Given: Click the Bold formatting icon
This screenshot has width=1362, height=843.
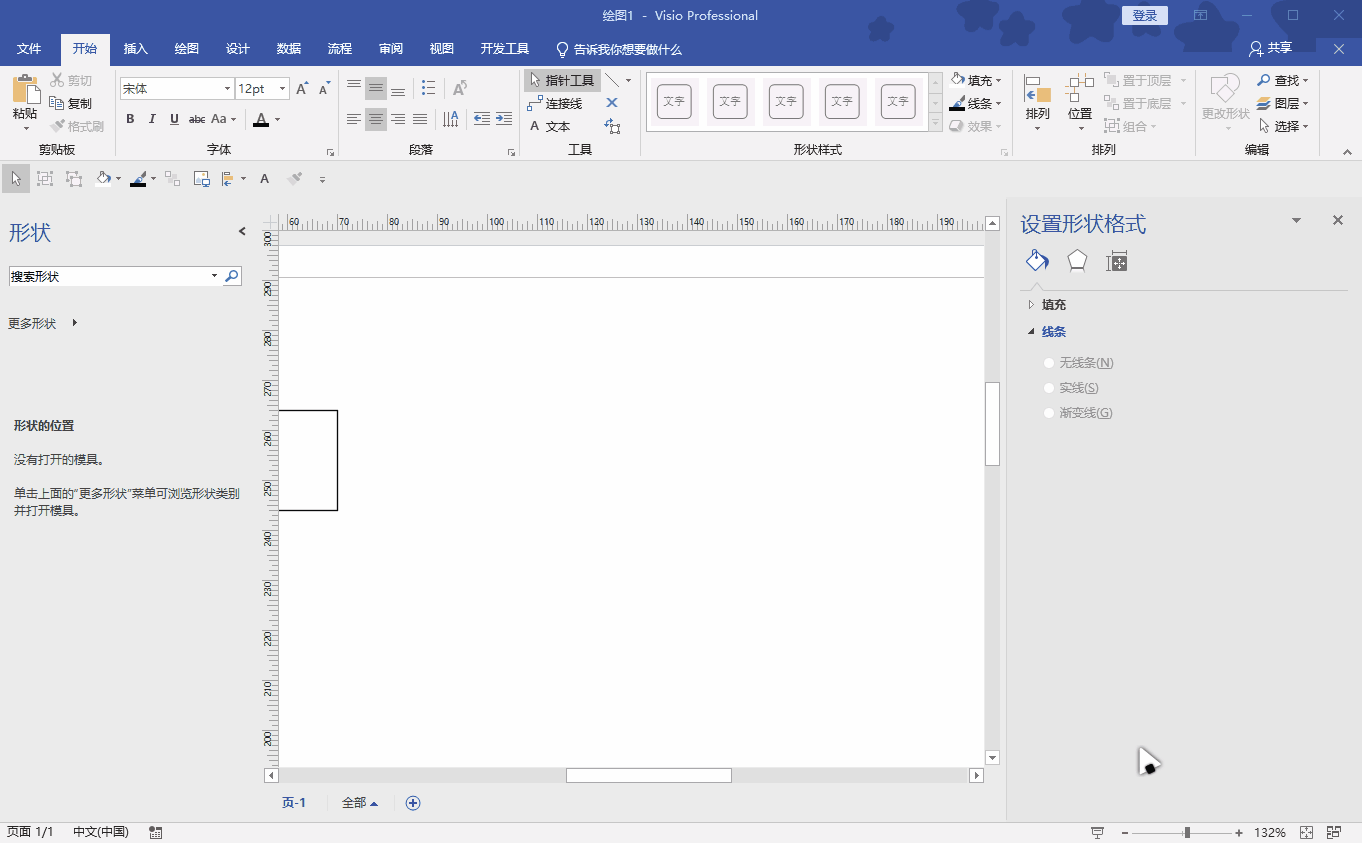Looking at the screenshot, I should tap(130, 119).
